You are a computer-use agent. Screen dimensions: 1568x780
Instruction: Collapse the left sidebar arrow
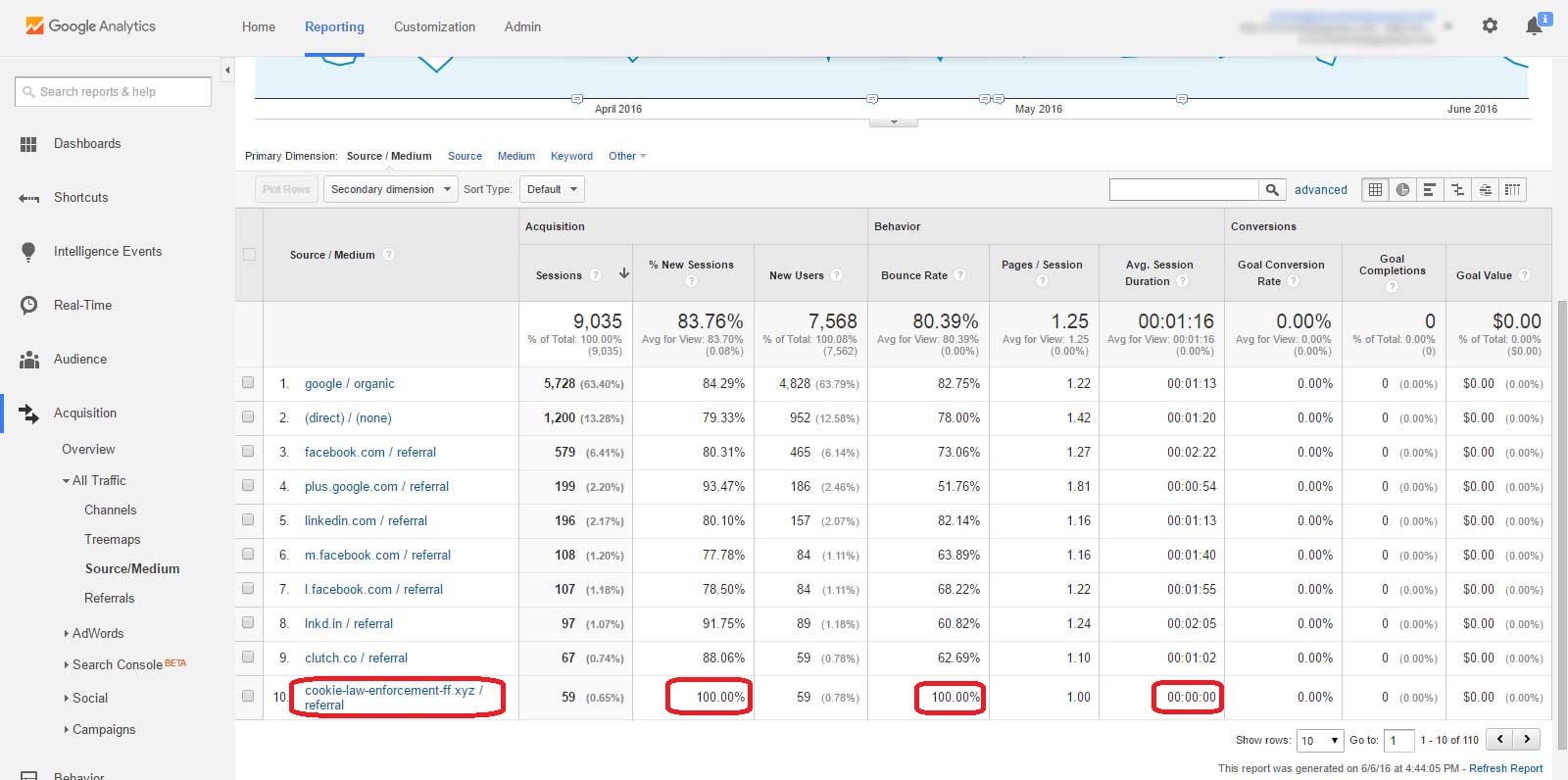click(227, 70)
